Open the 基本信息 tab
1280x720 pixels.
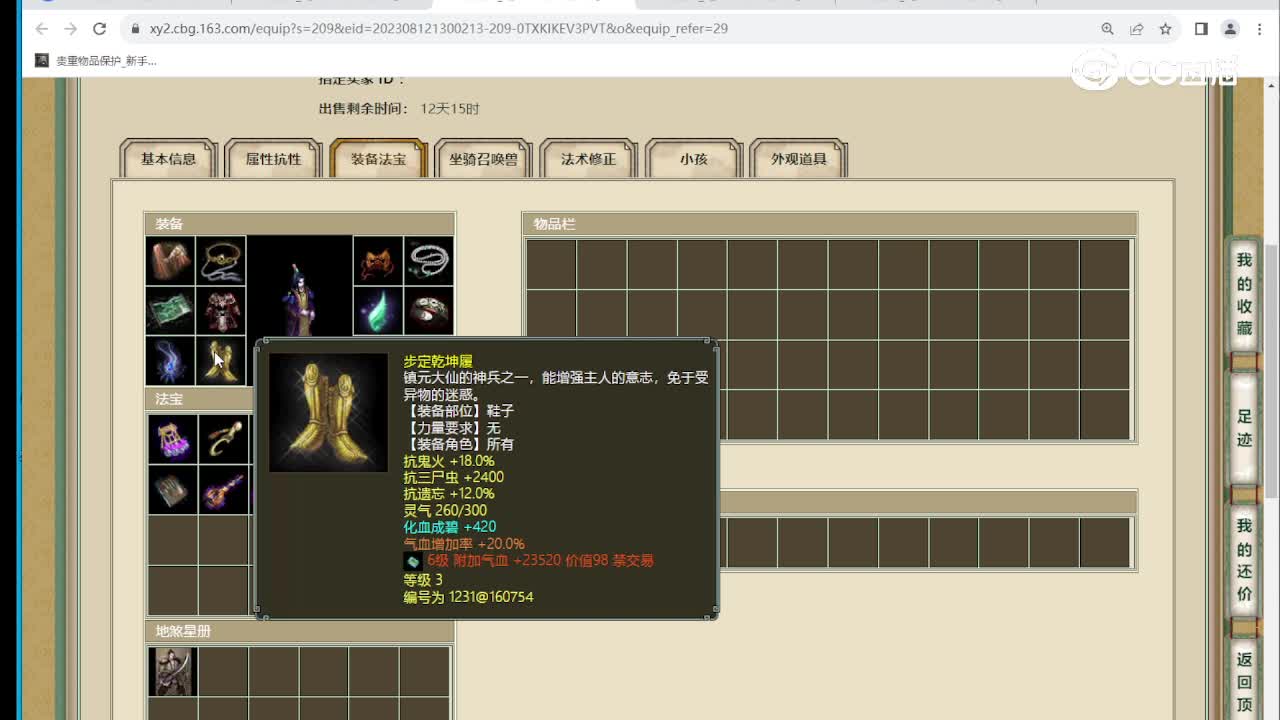pyautogui.click(x=168, y=159)
